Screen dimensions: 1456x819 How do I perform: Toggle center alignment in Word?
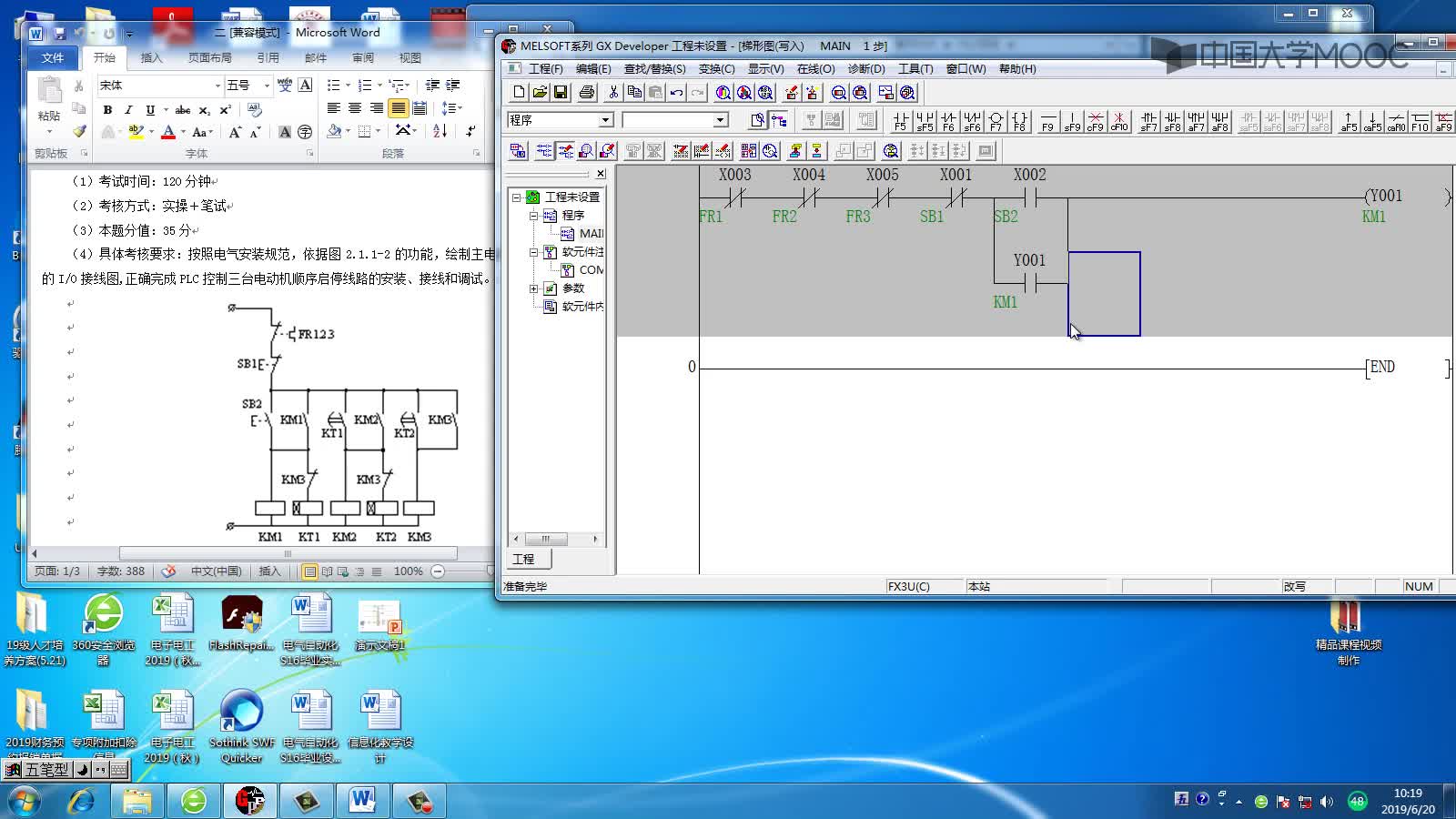355,108
